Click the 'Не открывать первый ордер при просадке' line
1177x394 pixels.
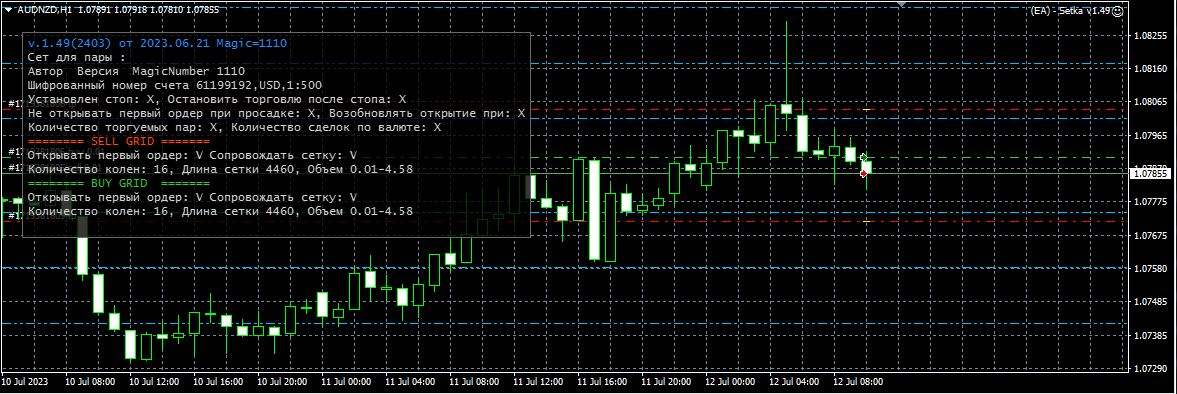(276, 113)
